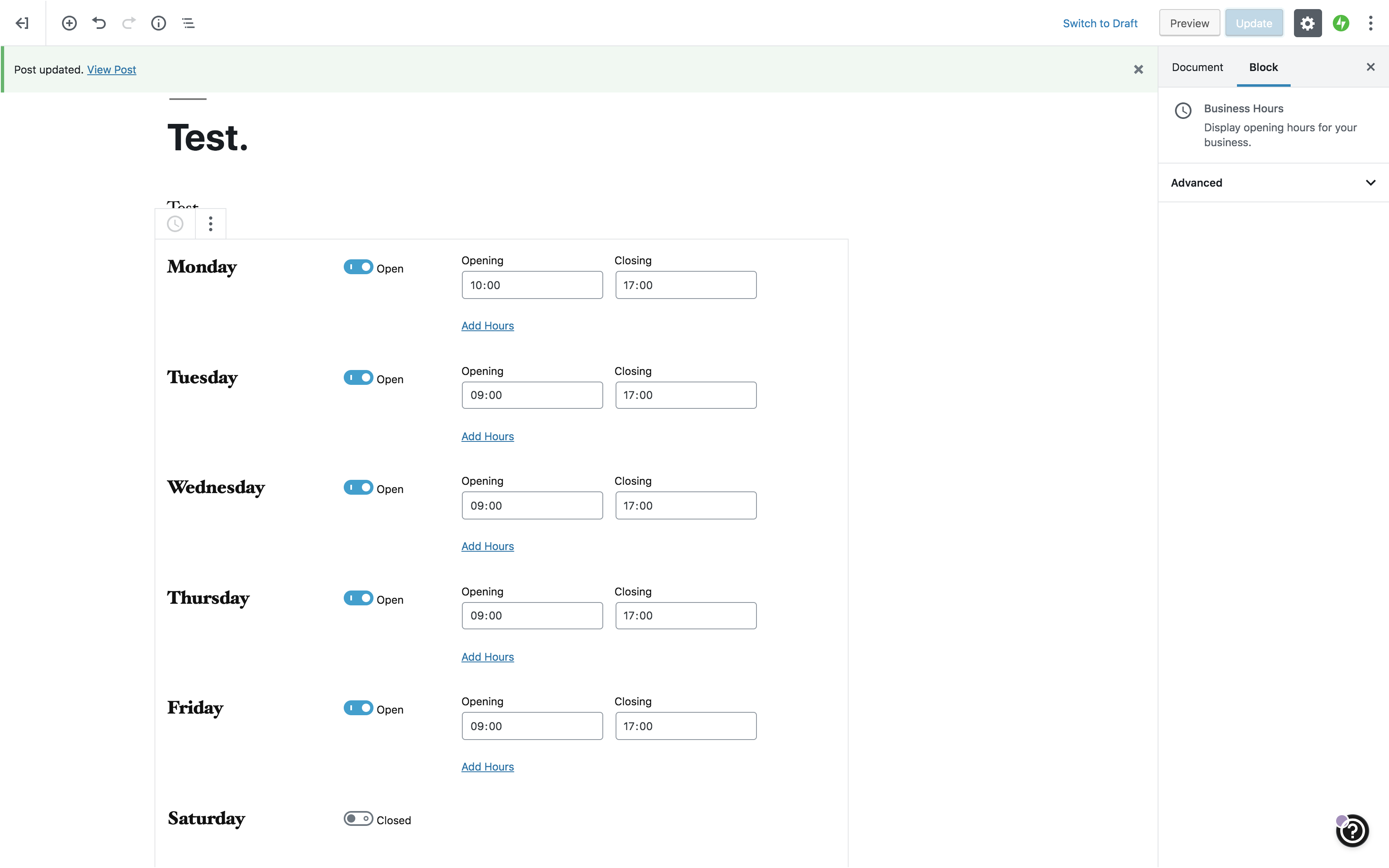Switch to the Document tab

click(1196, 67)
